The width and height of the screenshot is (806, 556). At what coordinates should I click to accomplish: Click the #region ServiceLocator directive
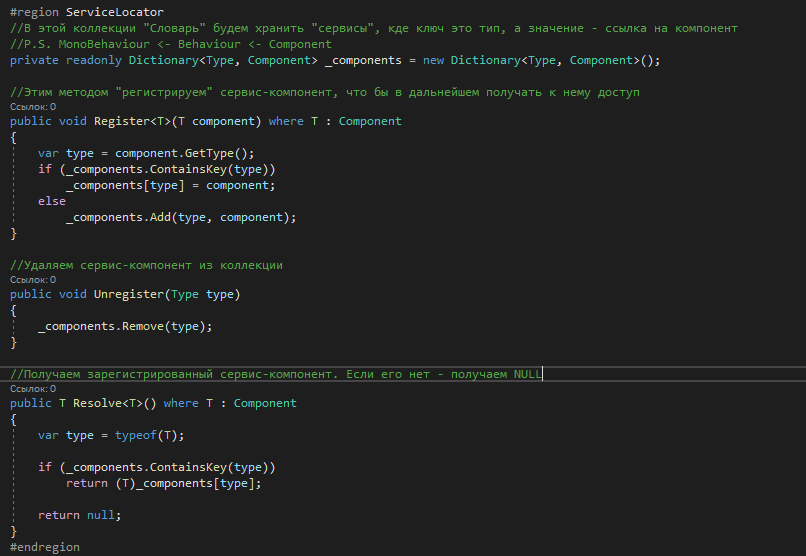[x=87, y=12]
